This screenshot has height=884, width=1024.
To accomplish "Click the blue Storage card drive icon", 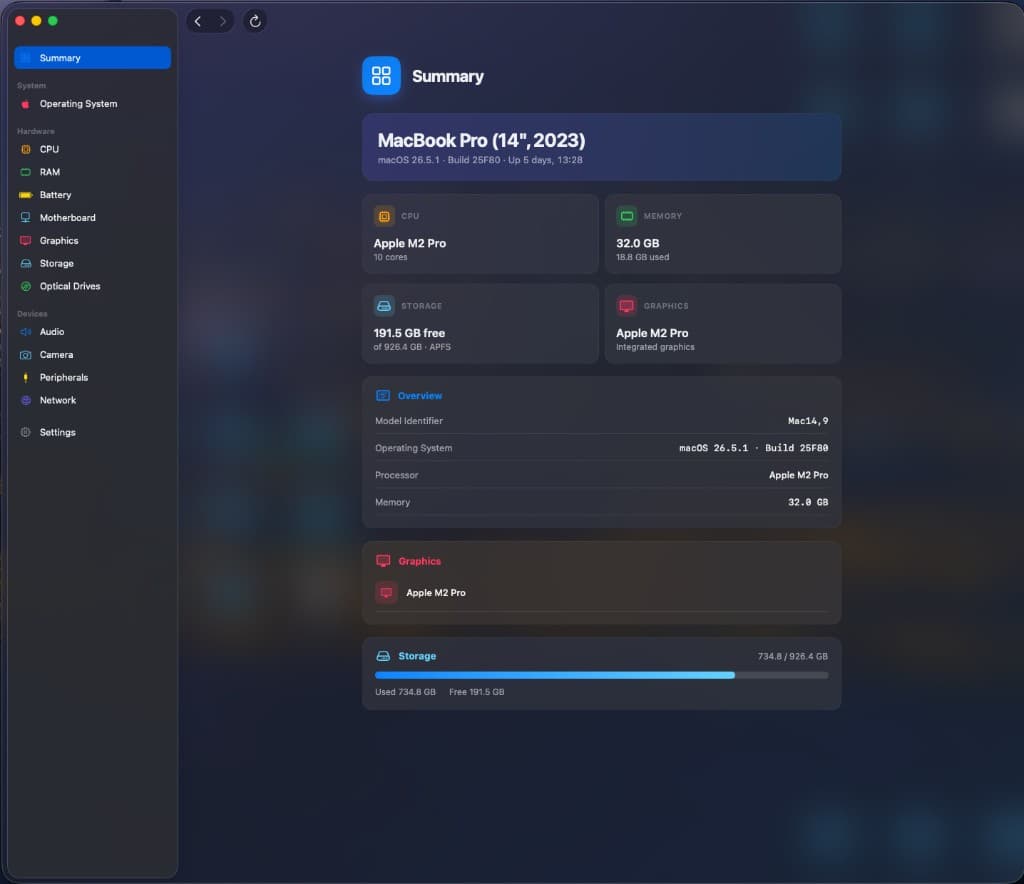I will coord(384,306).
